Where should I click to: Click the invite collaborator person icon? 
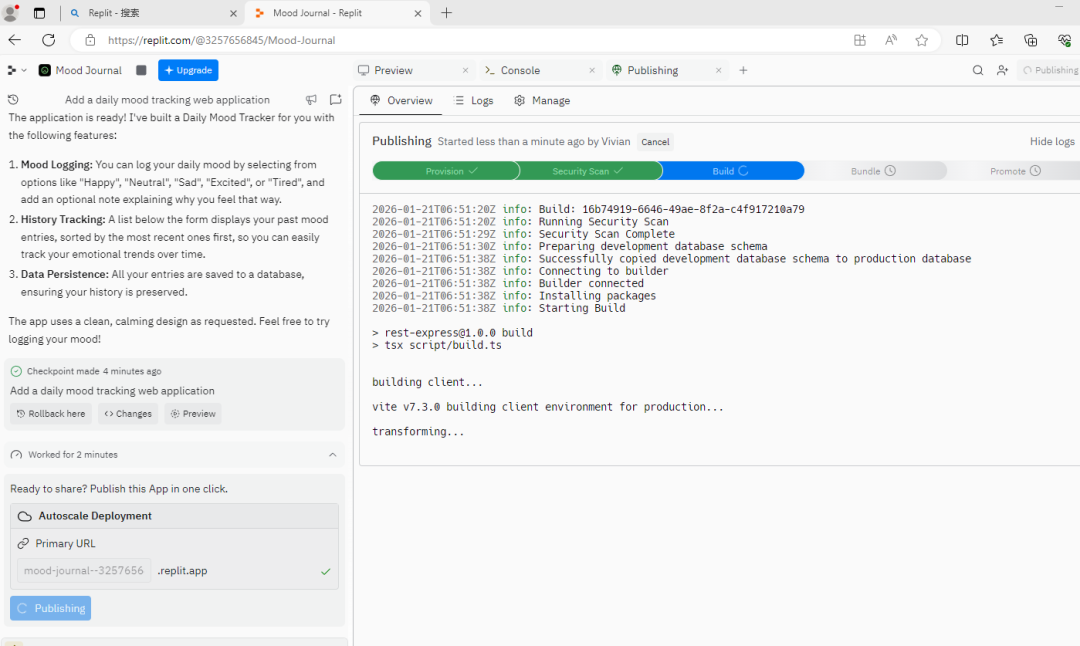[x=1002, y=70]
